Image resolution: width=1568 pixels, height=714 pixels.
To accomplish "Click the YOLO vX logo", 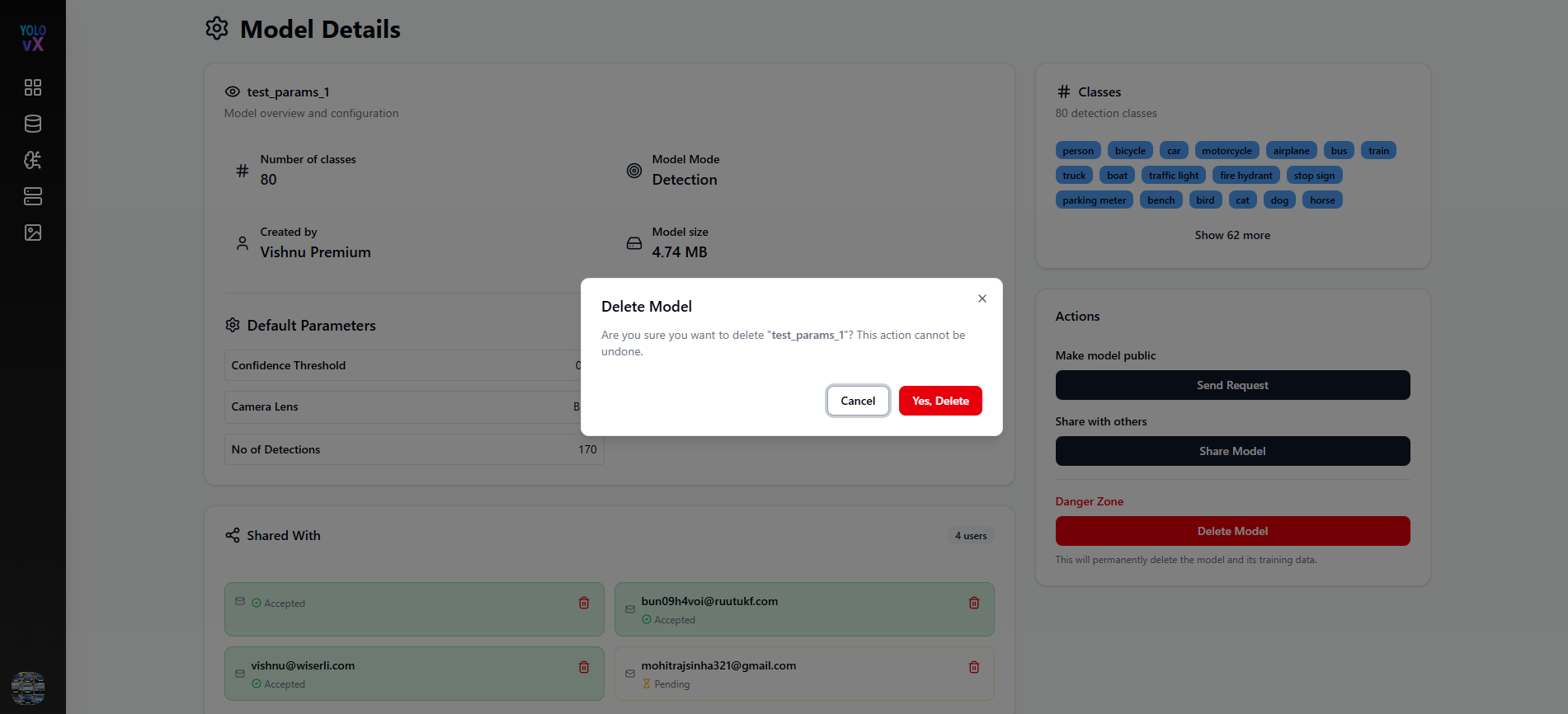I will [x=33, y=38].
